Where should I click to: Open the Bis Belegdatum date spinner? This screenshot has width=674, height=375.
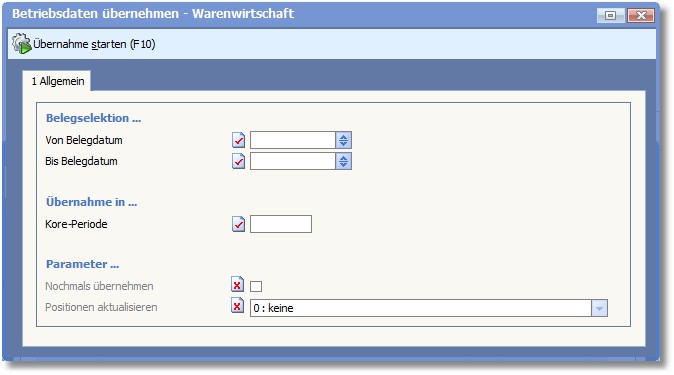click(343, 161)
